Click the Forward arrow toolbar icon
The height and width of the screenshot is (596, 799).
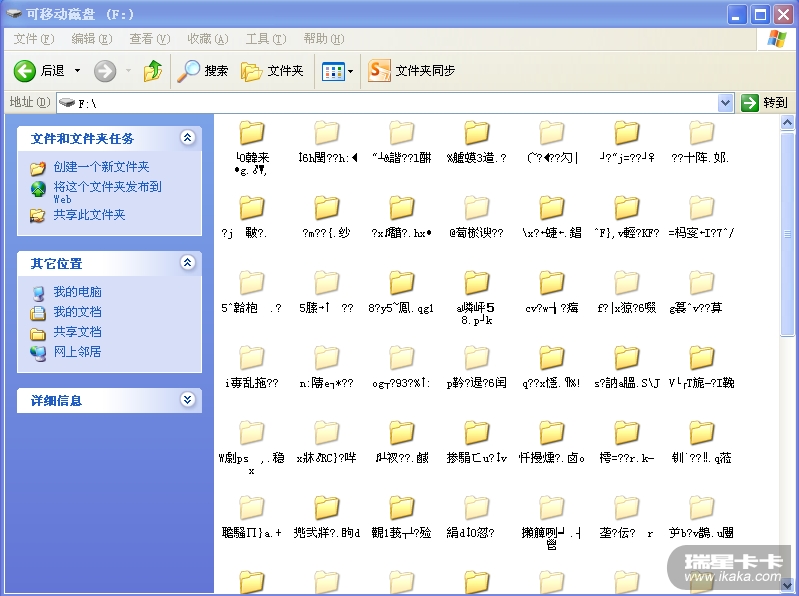pyautogui.click(x=105, y=71)
